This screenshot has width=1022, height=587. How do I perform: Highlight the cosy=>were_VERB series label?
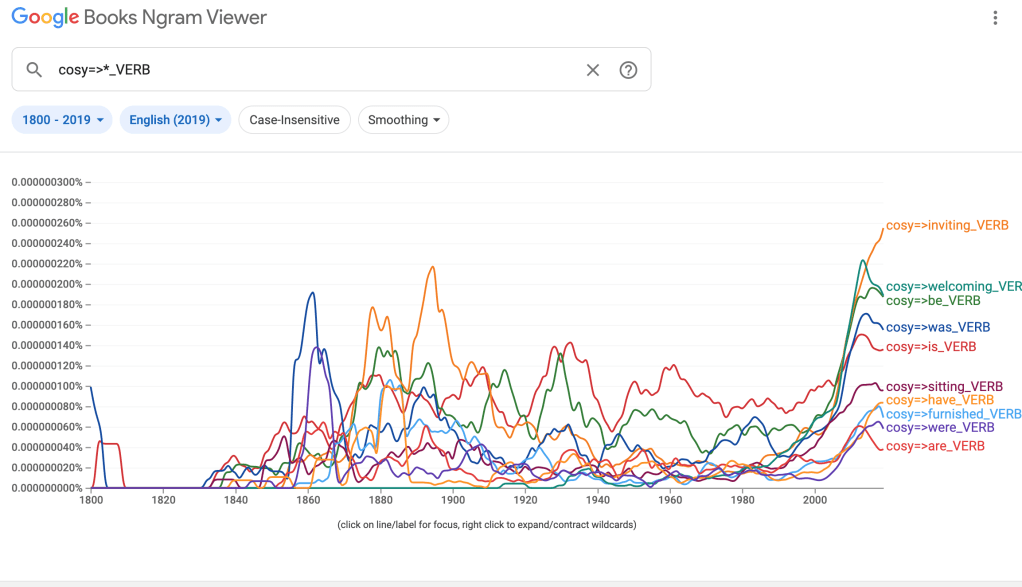point(940,428)
